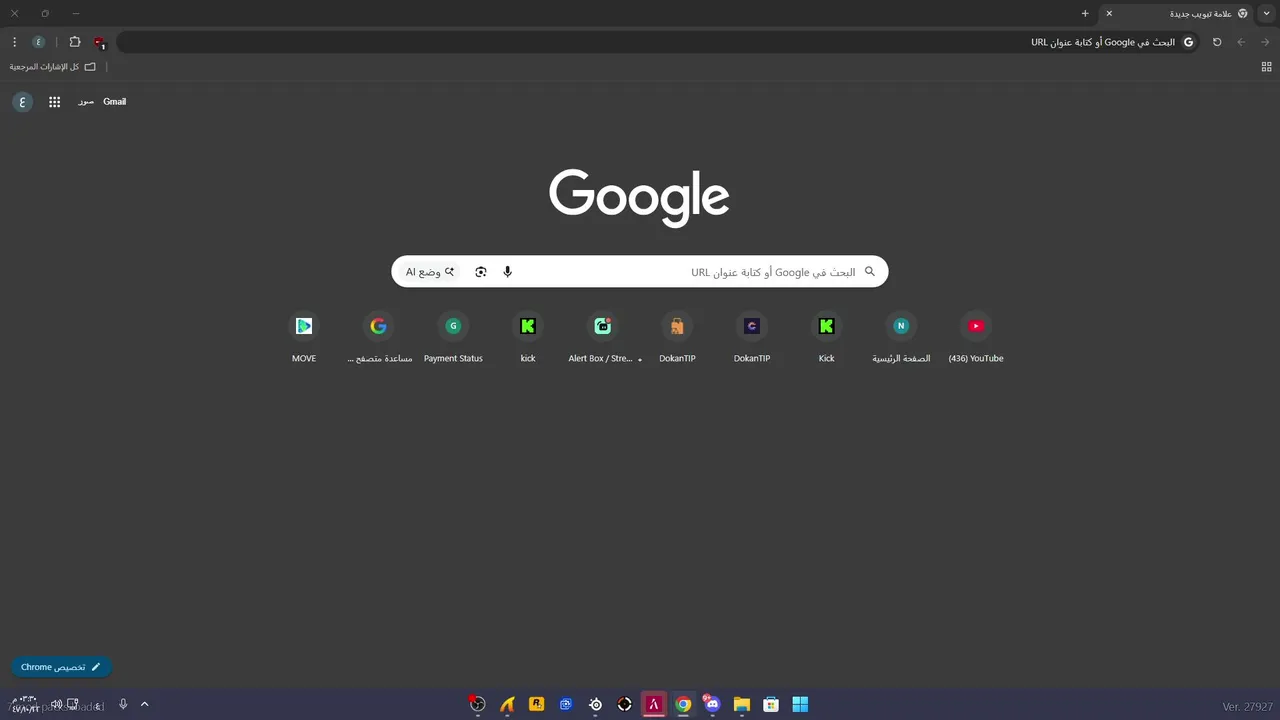Open the lowercase kick shortcut tile

pos(528,338)
